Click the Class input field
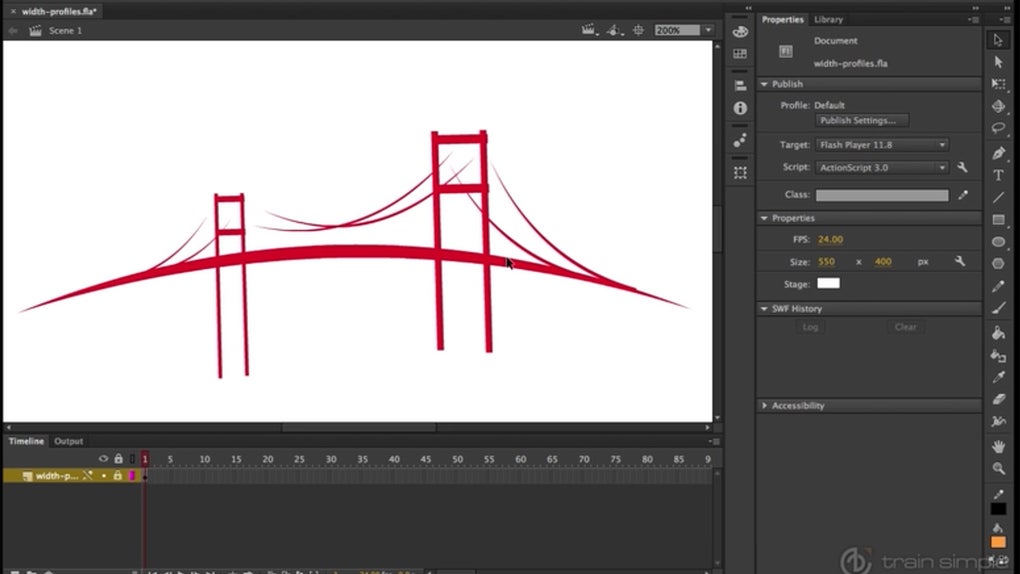The image size is (1020, 574). pos(881,196)
